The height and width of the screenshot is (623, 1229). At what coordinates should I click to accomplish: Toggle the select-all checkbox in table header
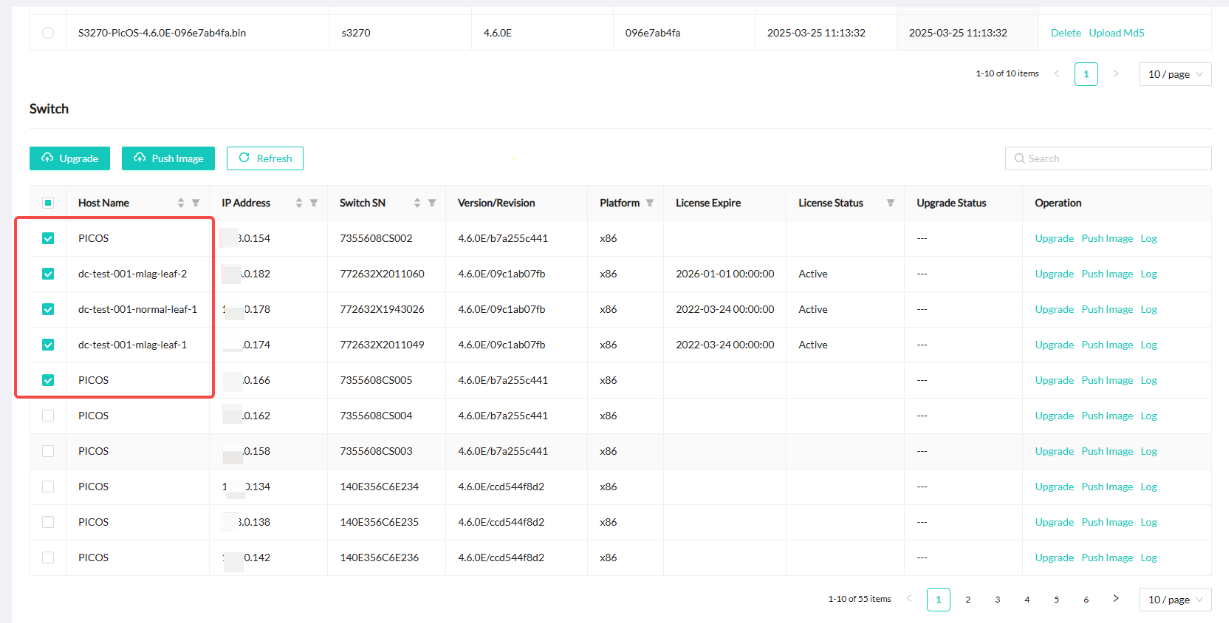pos(48,203)
